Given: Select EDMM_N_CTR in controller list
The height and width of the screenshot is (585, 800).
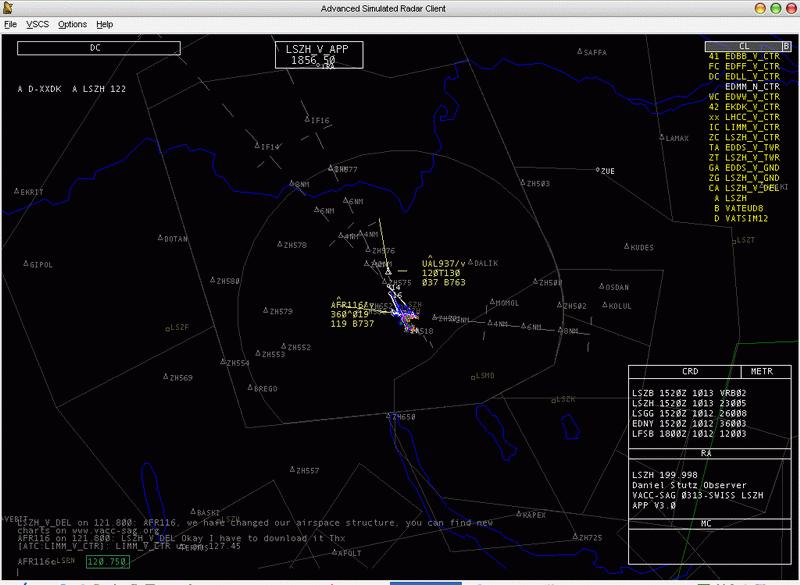Looking at the screenshot, I should [x=750, y=87].
